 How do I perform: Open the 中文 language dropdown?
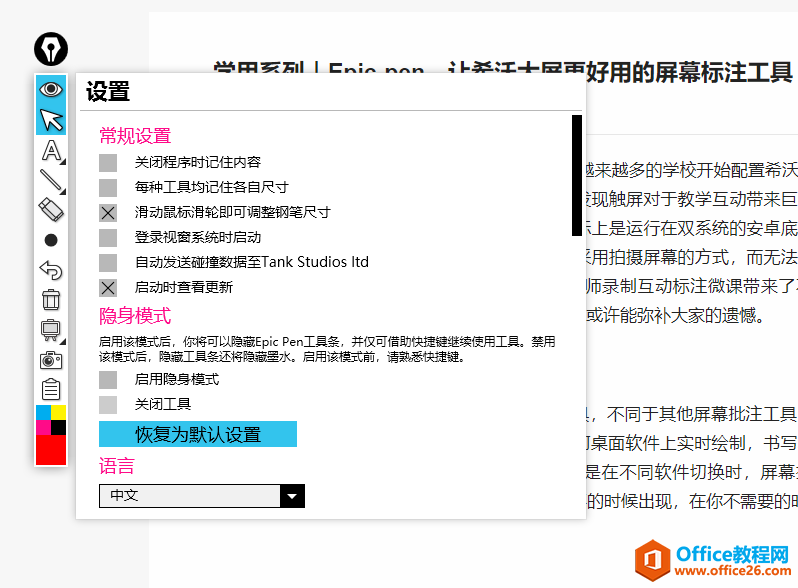[x=202, y=496]
